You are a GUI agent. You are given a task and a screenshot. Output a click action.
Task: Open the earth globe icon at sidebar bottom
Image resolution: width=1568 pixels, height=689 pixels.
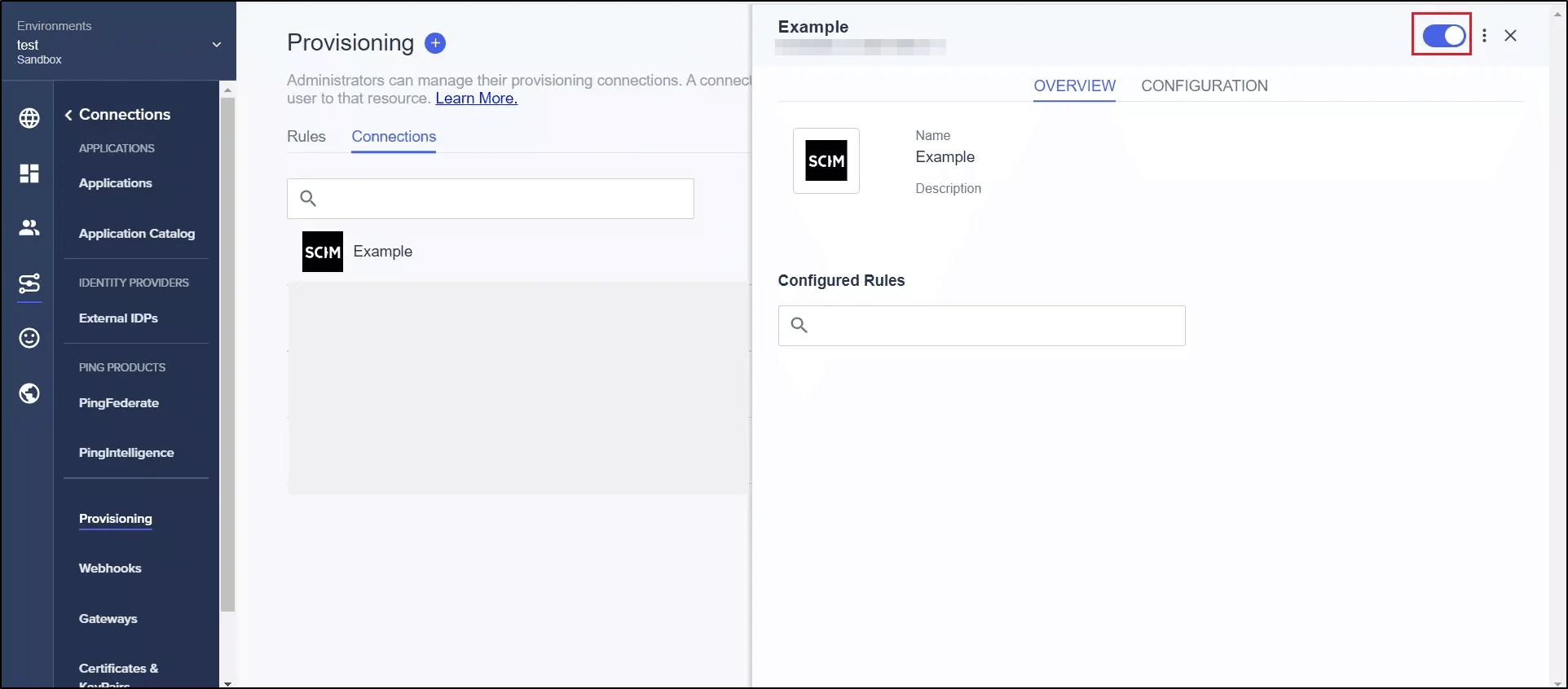point(29,393)
